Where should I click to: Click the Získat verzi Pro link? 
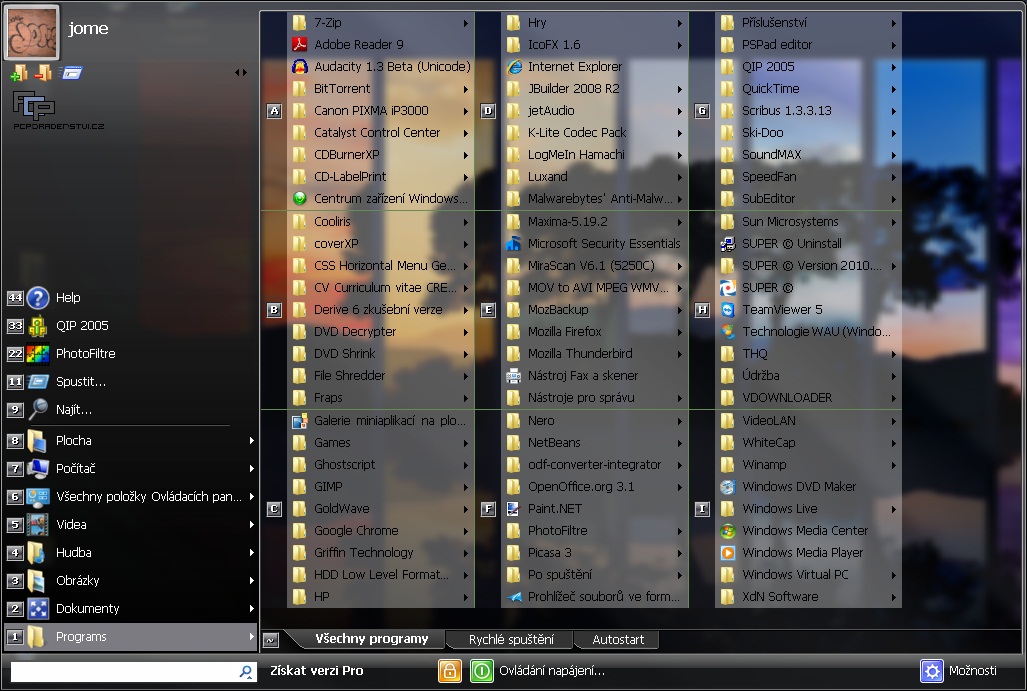pos(317,671)
